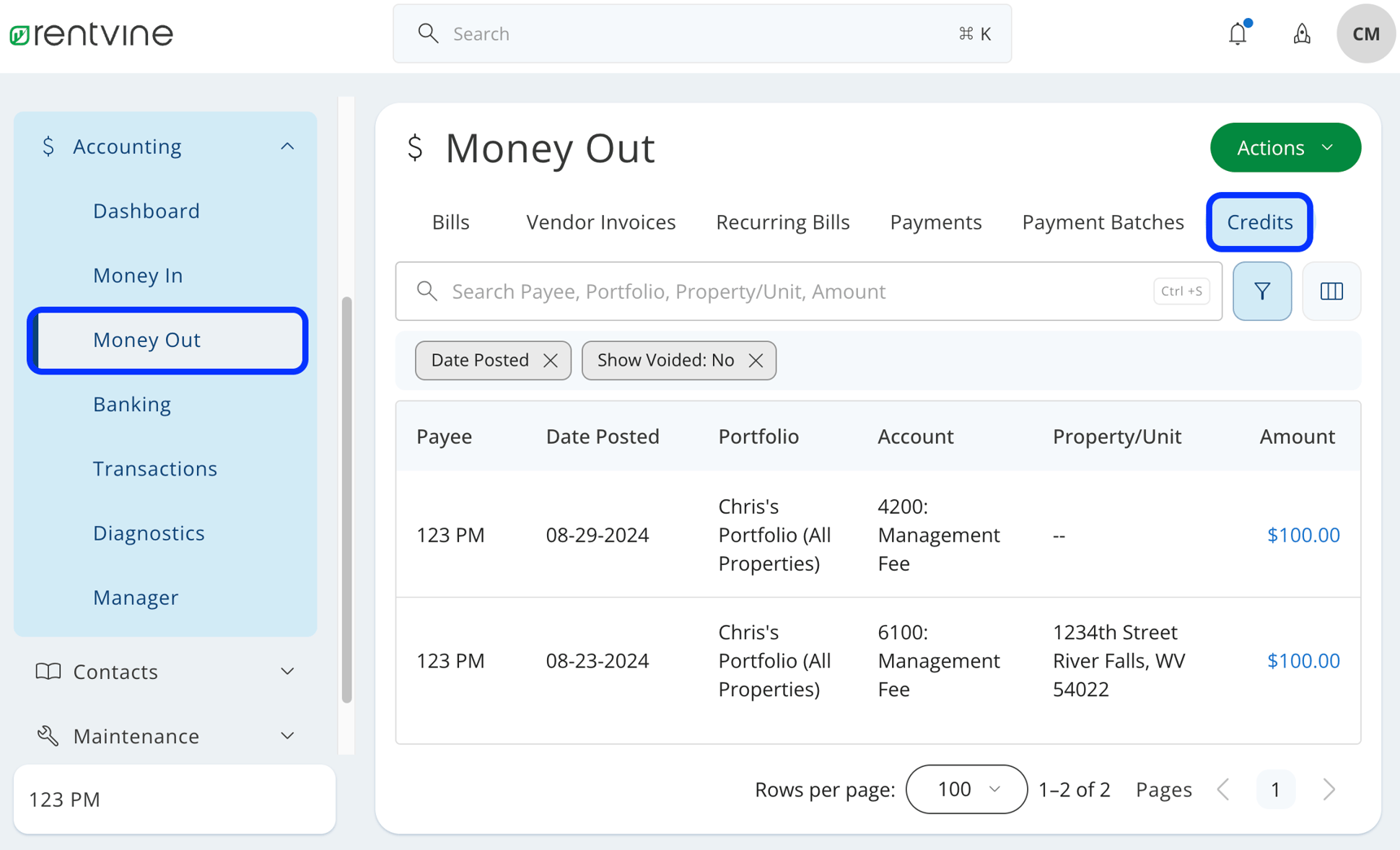Click the notifications bell icon
Viewport: 1400px width, 850px height.
tap(1237, 34)
